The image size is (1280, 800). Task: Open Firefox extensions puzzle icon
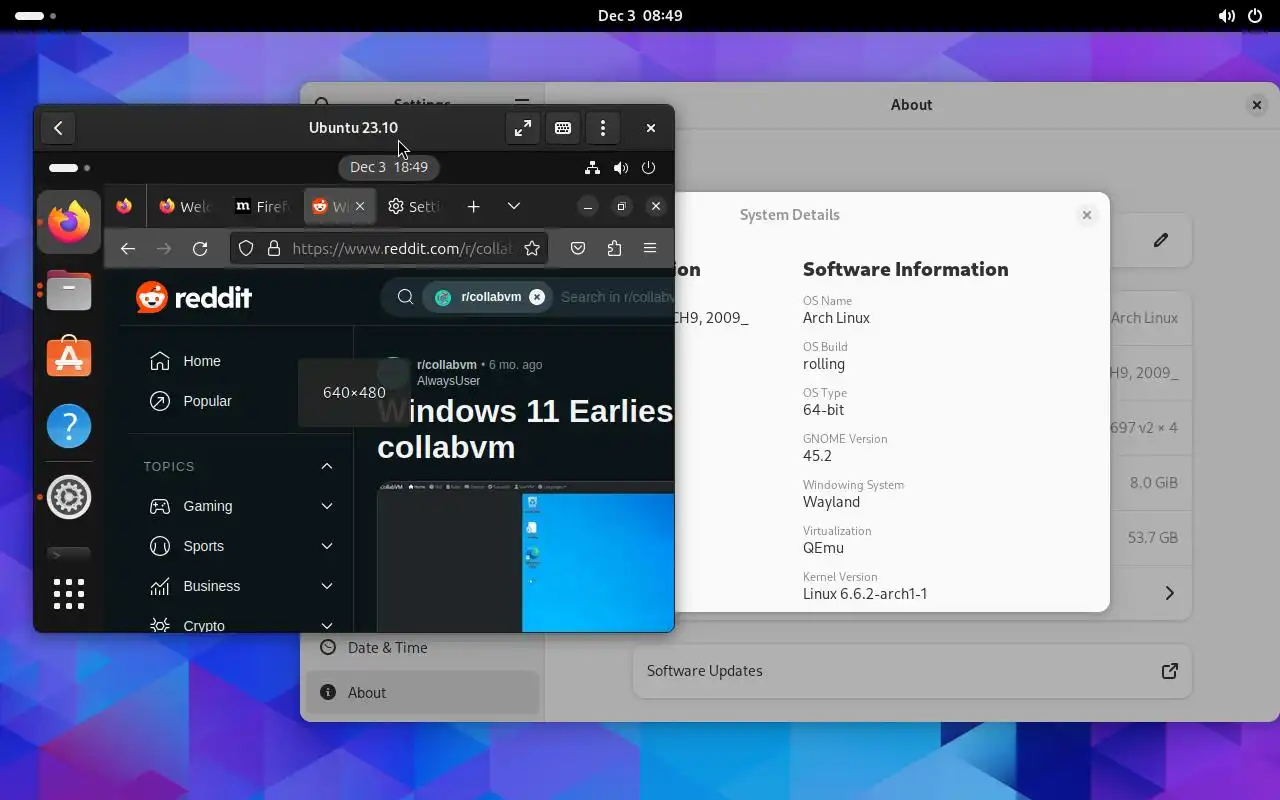tap(614, 249)
